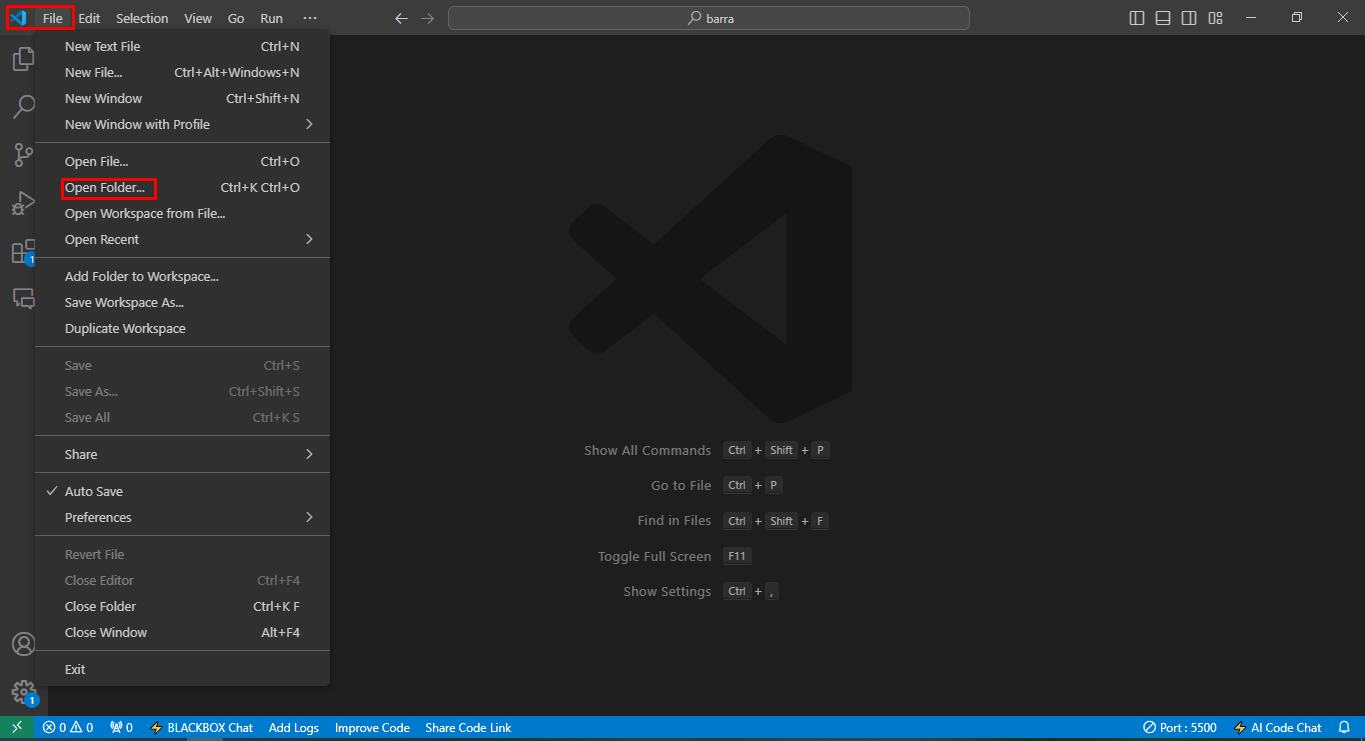Select Open Folder... entry
Screen dimensions: 1365x741
(182, 188)
